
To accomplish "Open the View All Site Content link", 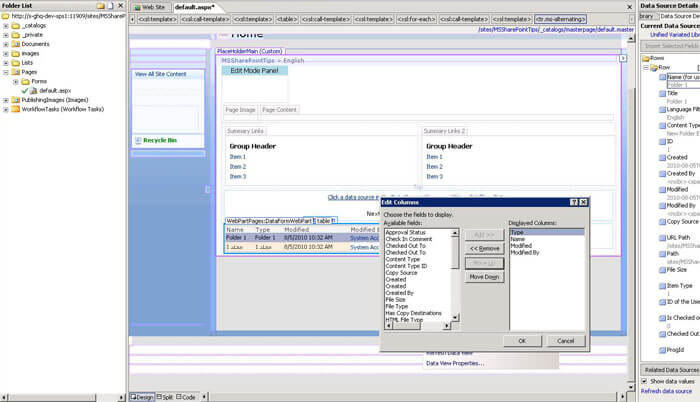I will point(161,74).
